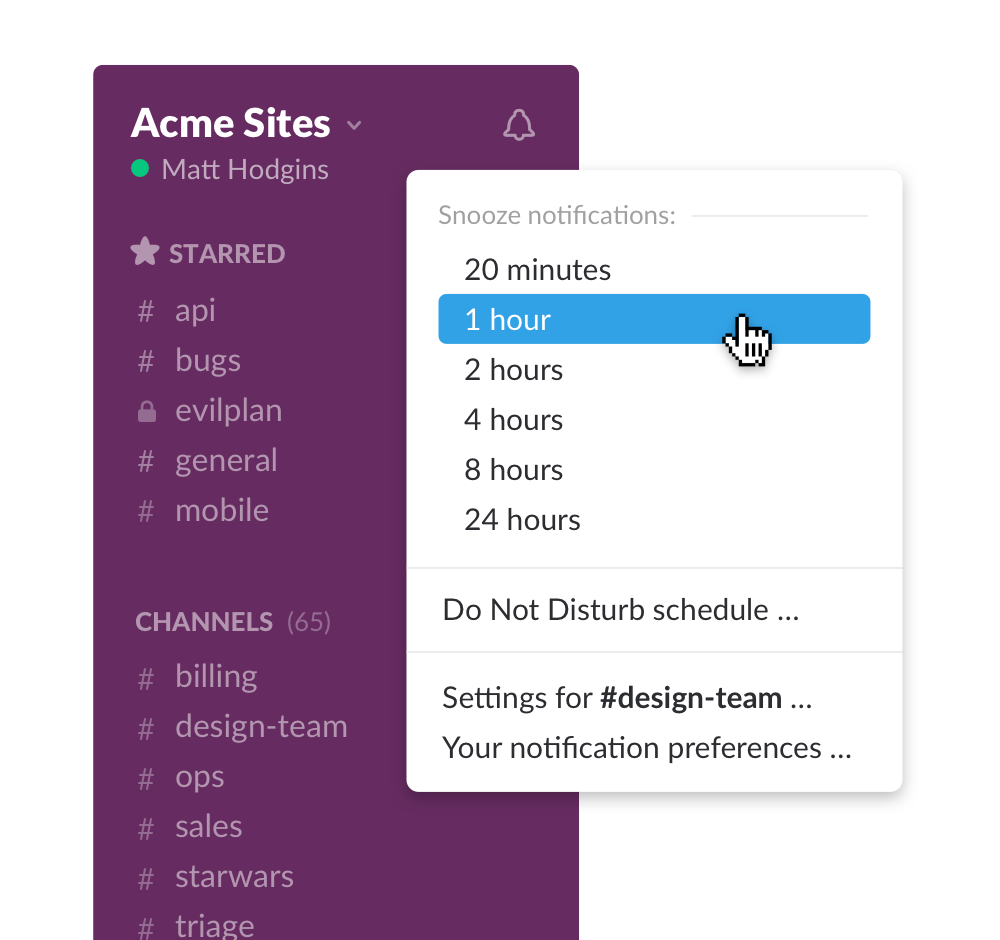The width and height of the screenshot is (1000, 940).
Task: Switch to the triage channel
Action: (214, 925)
